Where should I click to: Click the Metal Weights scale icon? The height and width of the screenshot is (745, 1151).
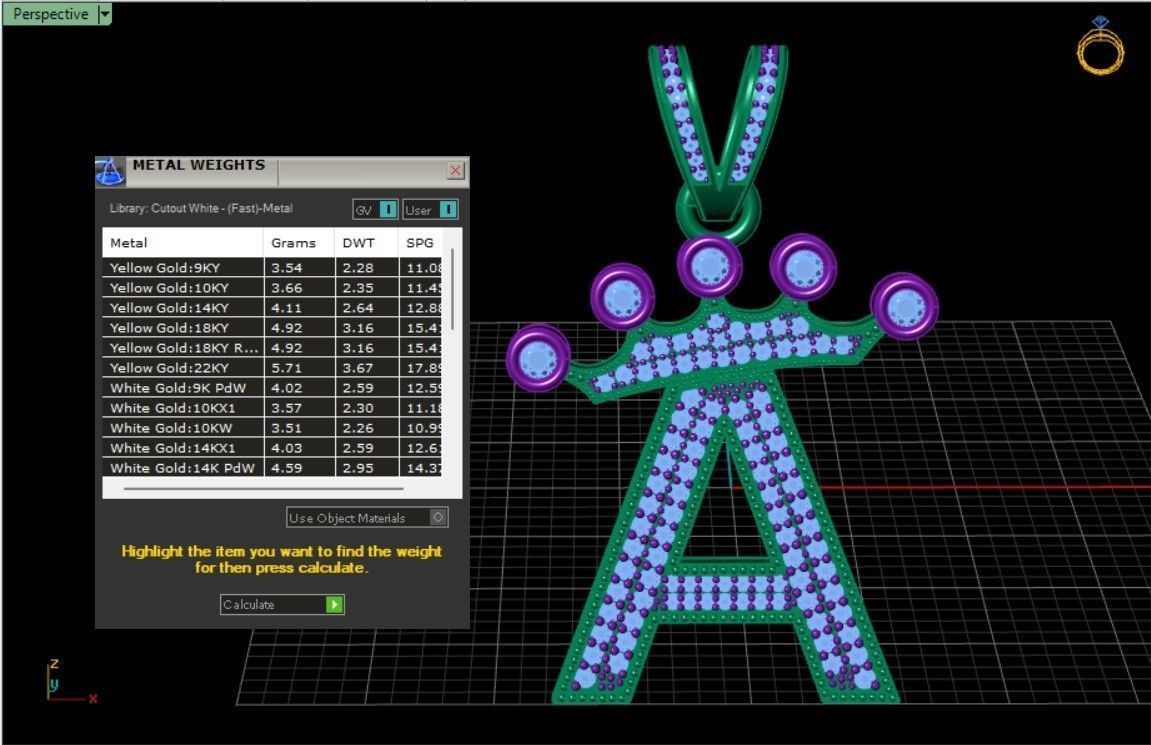click(110, 172)
